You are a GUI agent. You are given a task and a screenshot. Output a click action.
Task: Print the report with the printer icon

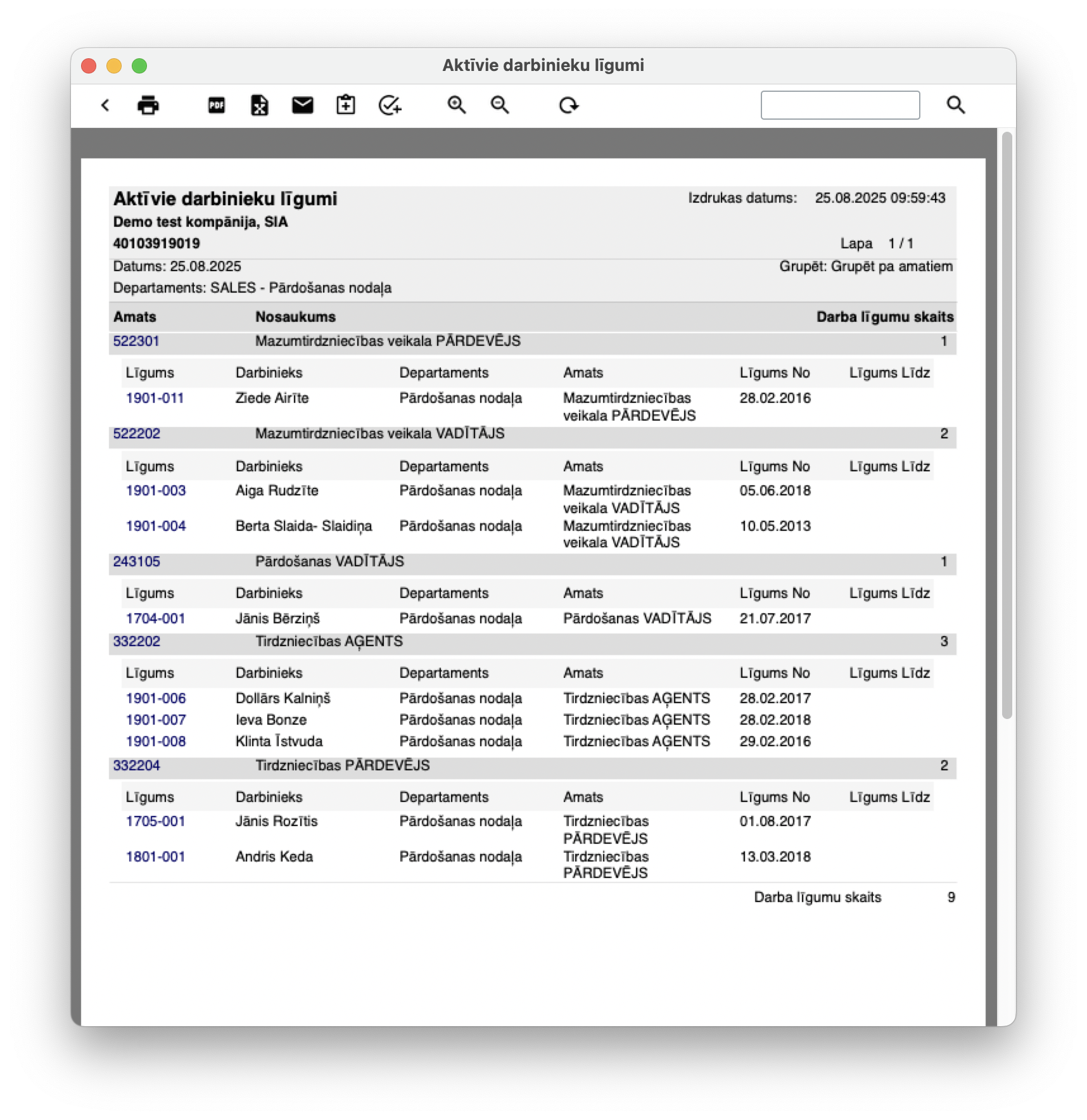148,105
